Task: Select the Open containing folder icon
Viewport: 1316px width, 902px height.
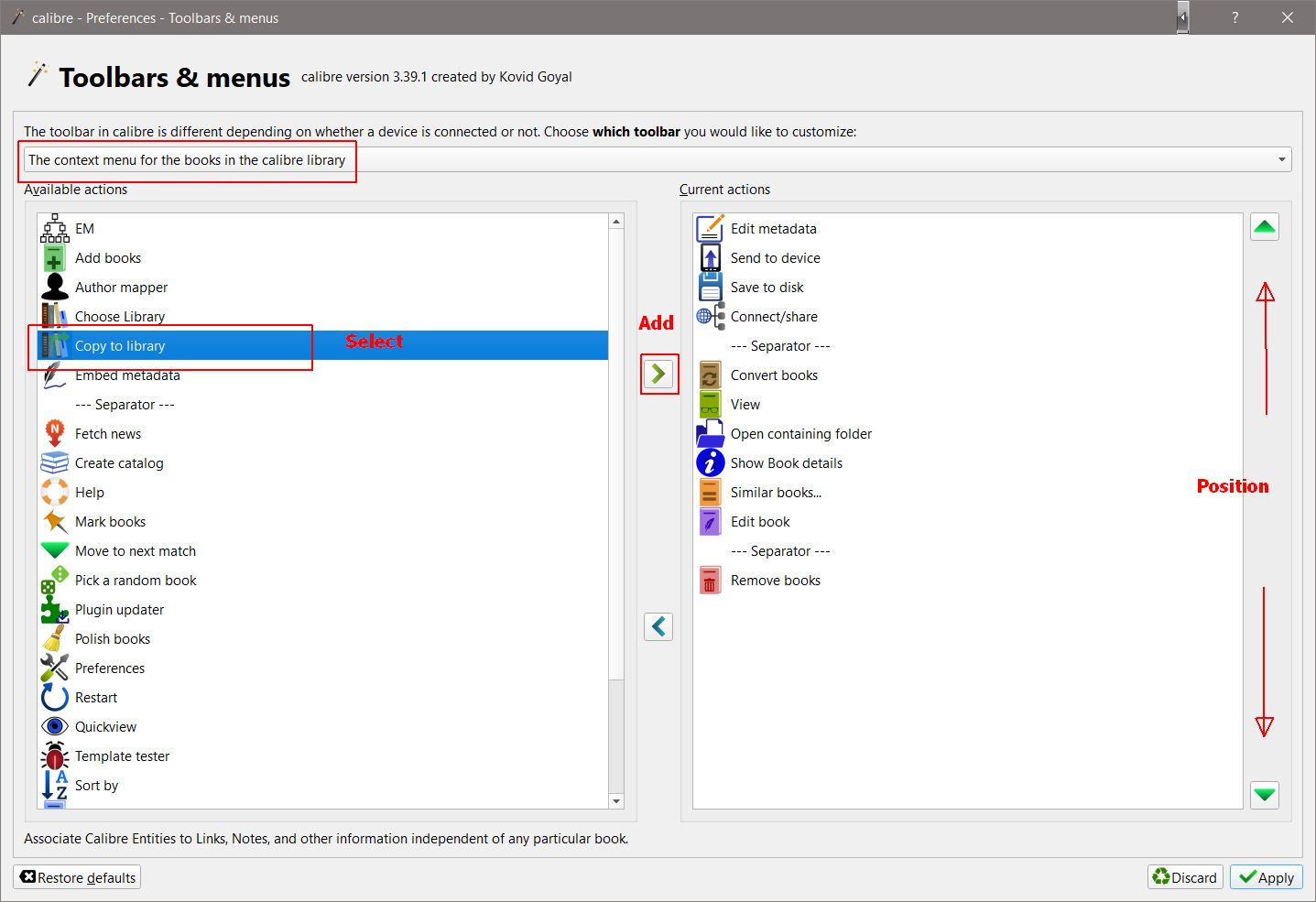Action: click(711, 433)
